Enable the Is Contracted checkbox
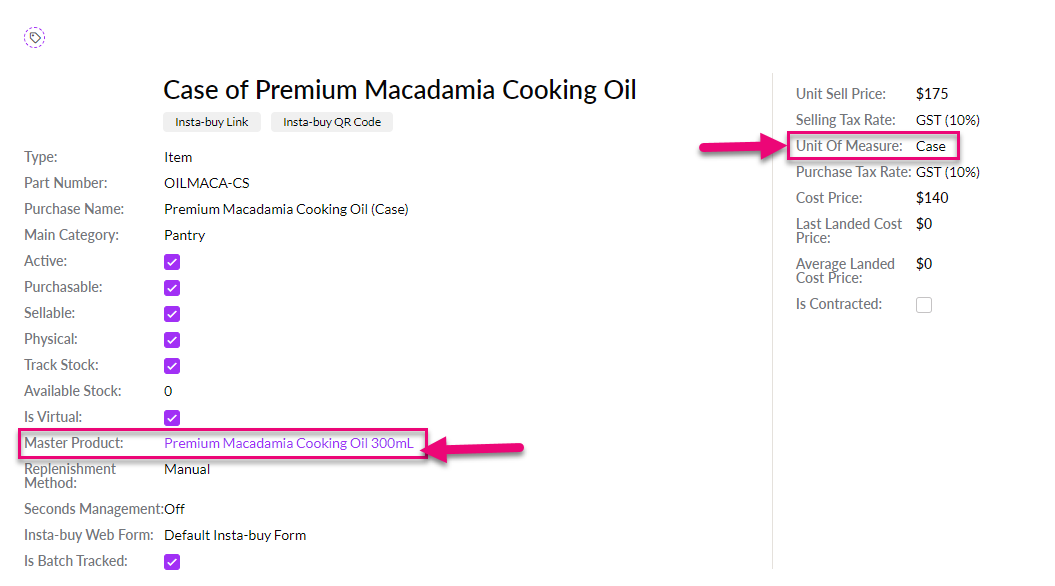The width and height of the screenshot is (1055, 586). coord(924,305)
